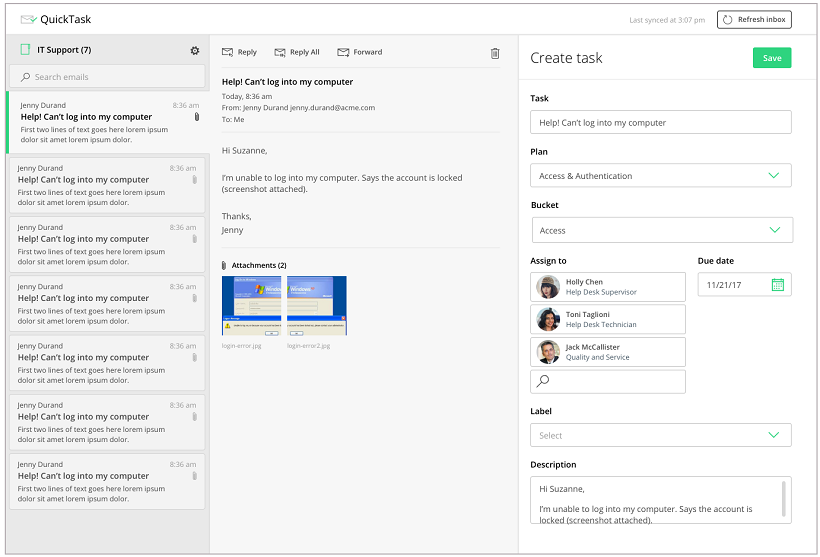Click the Reply envelope icon
Screen dimensions: 820x557
point(227,52)
